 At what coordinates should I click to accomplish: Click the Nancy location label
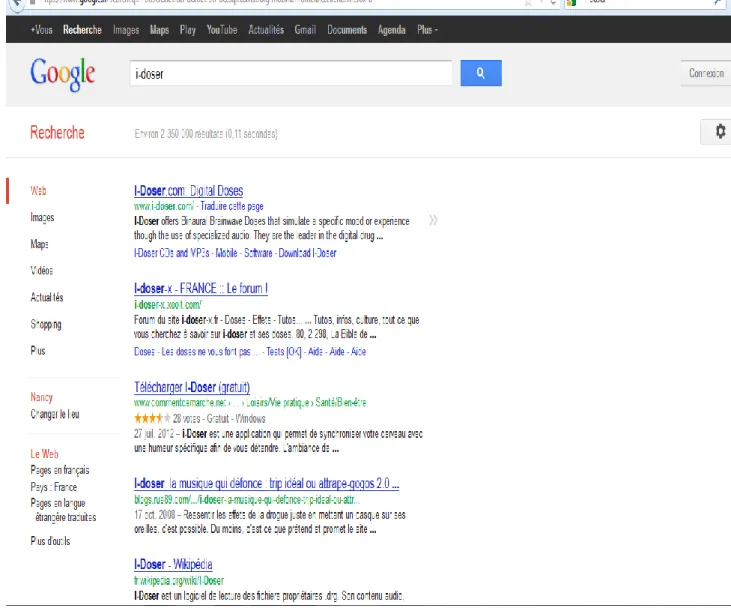[41, 397]
